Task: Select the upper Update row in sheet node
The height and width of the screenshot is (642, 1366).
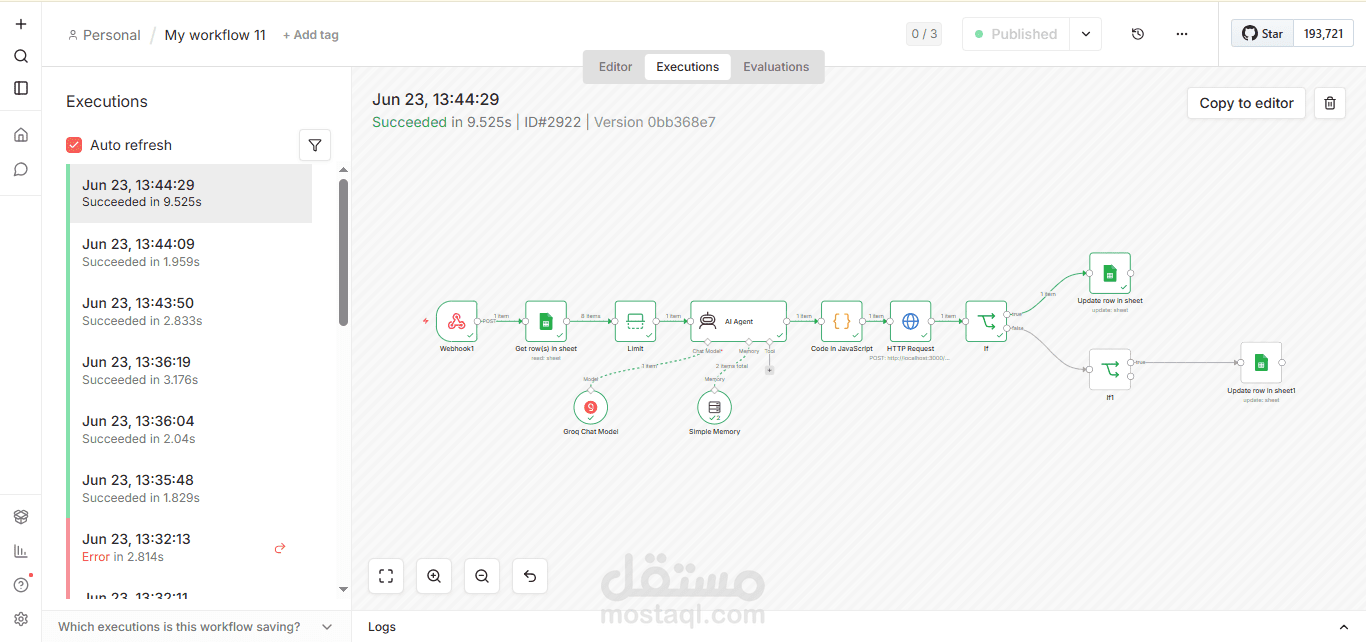Action: tap(1110, 273)
